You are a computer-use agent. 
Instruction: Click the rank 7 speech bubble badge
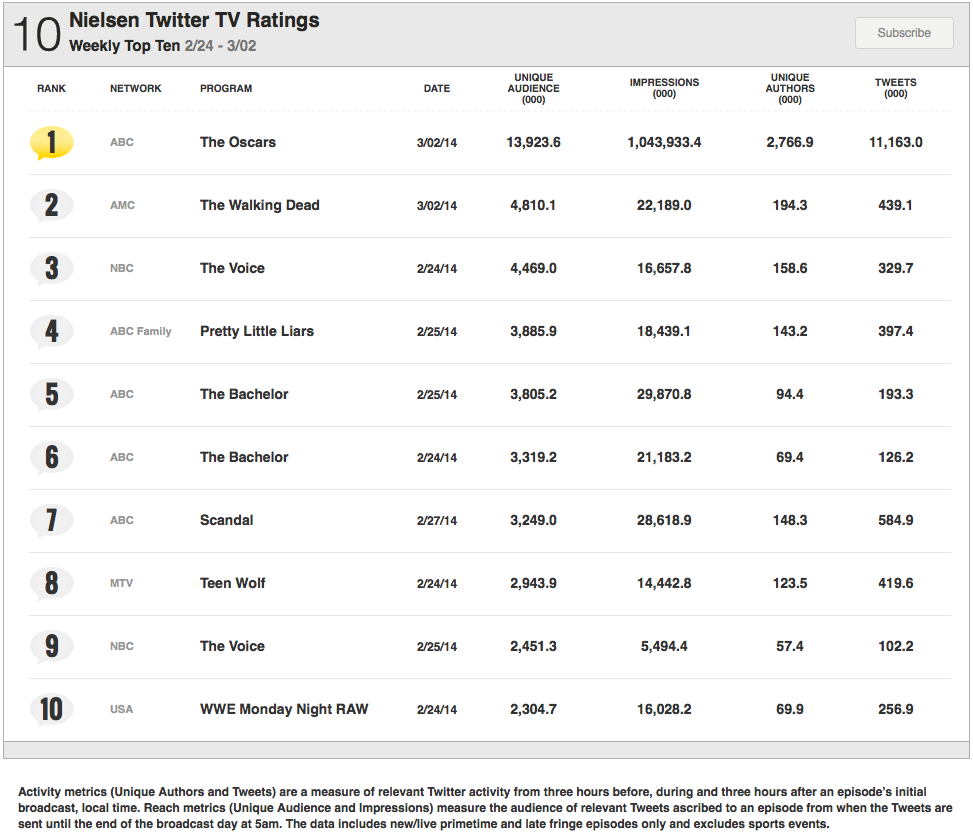coord(52,521)
